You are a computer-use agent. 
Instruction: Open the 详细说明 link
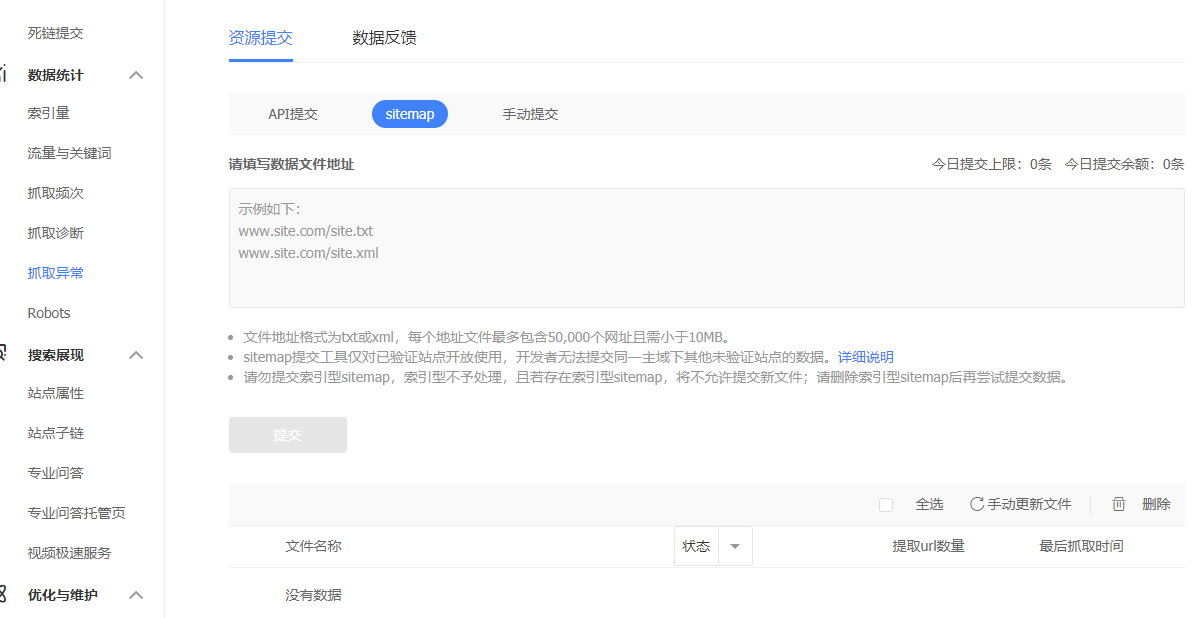coord(866,357)
